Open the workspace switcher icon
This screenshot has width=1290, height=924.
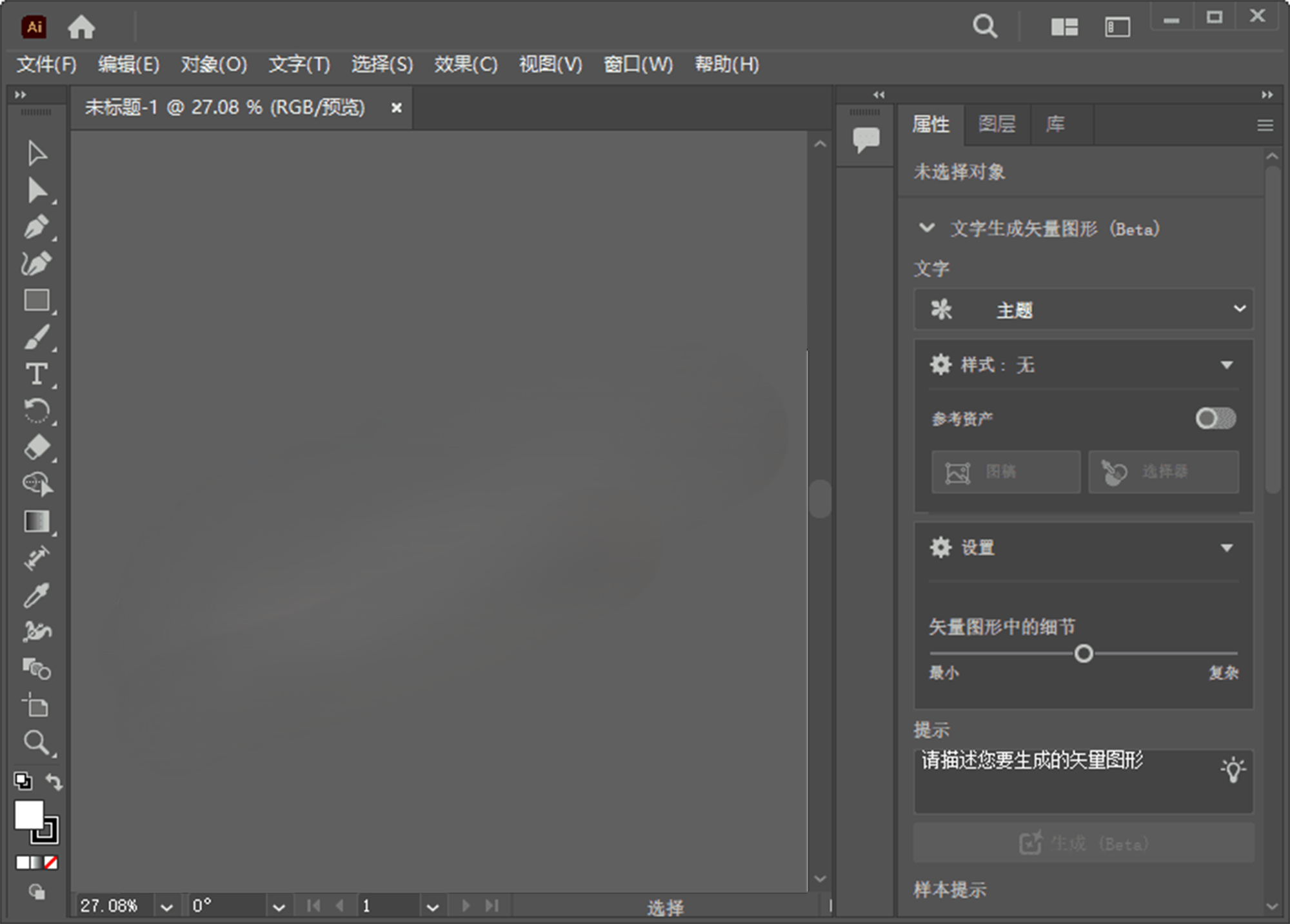1117,27
